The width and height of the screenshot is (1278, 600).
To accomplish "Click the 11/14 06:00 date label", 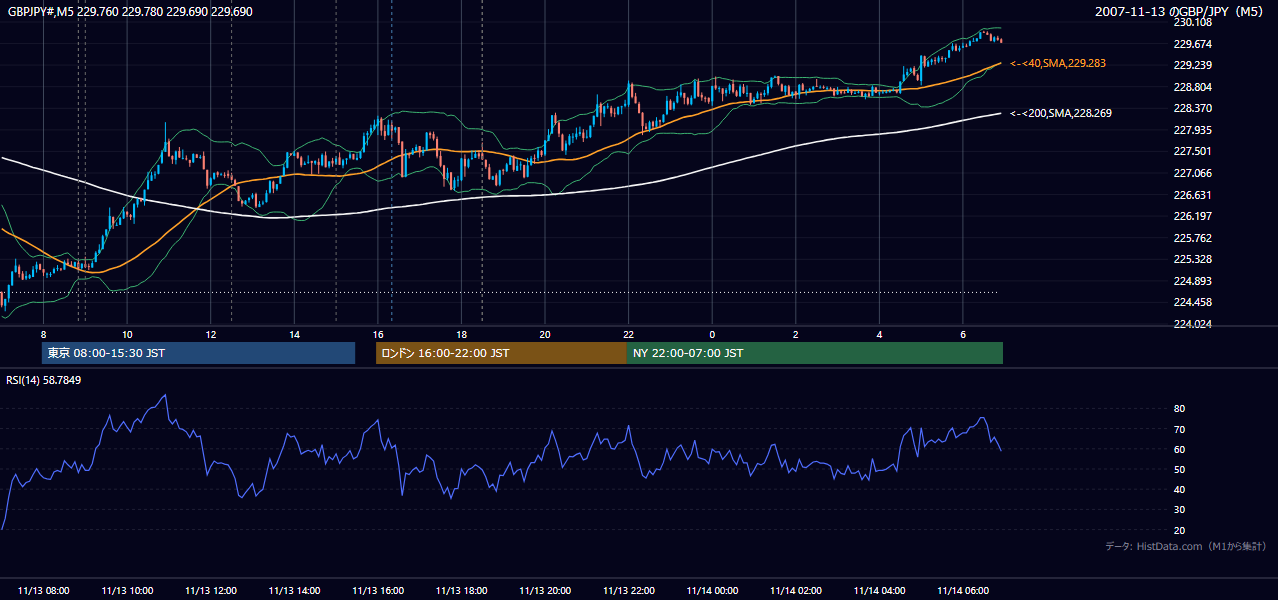I will point(962,591).
